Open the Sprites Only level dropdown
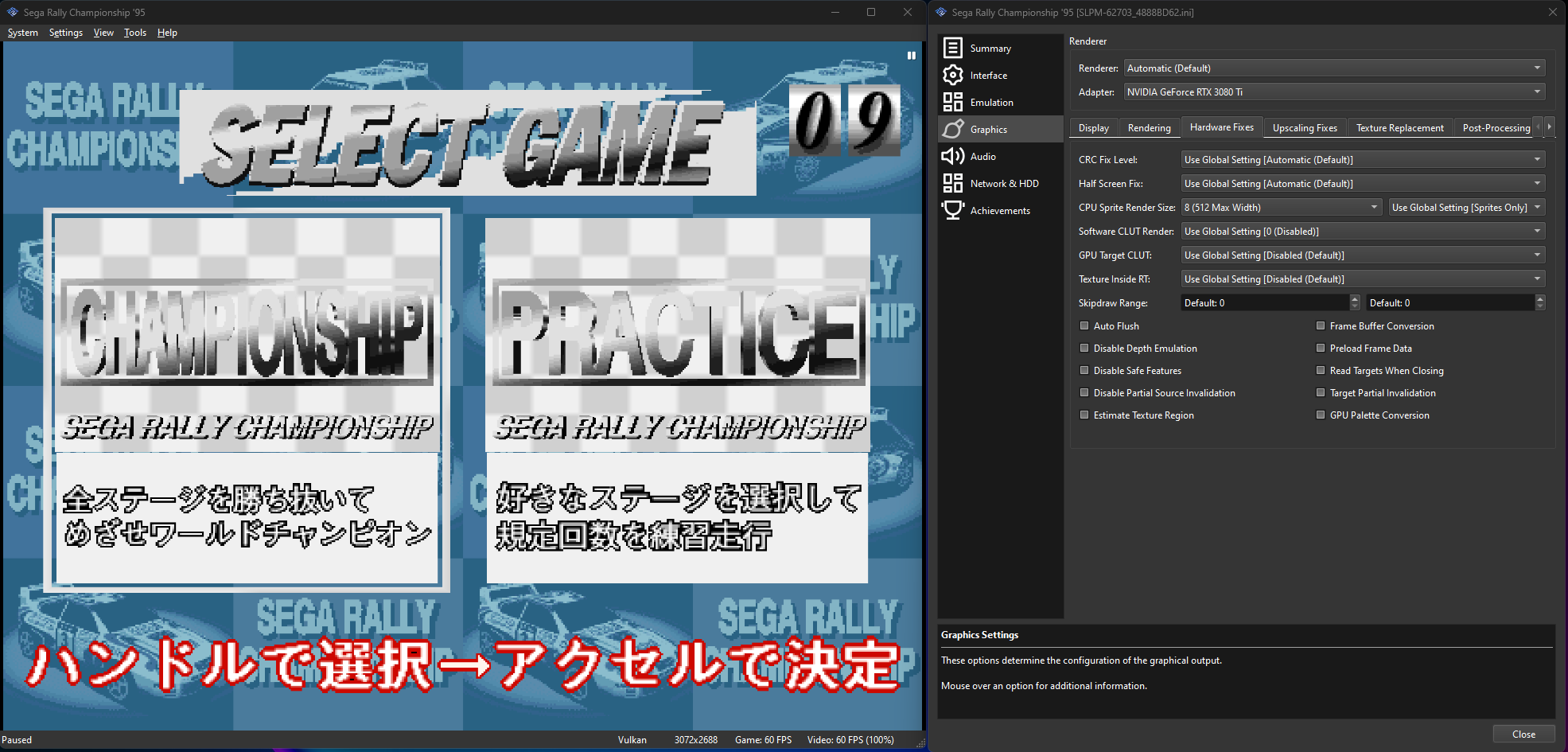 pos(1467,208)
